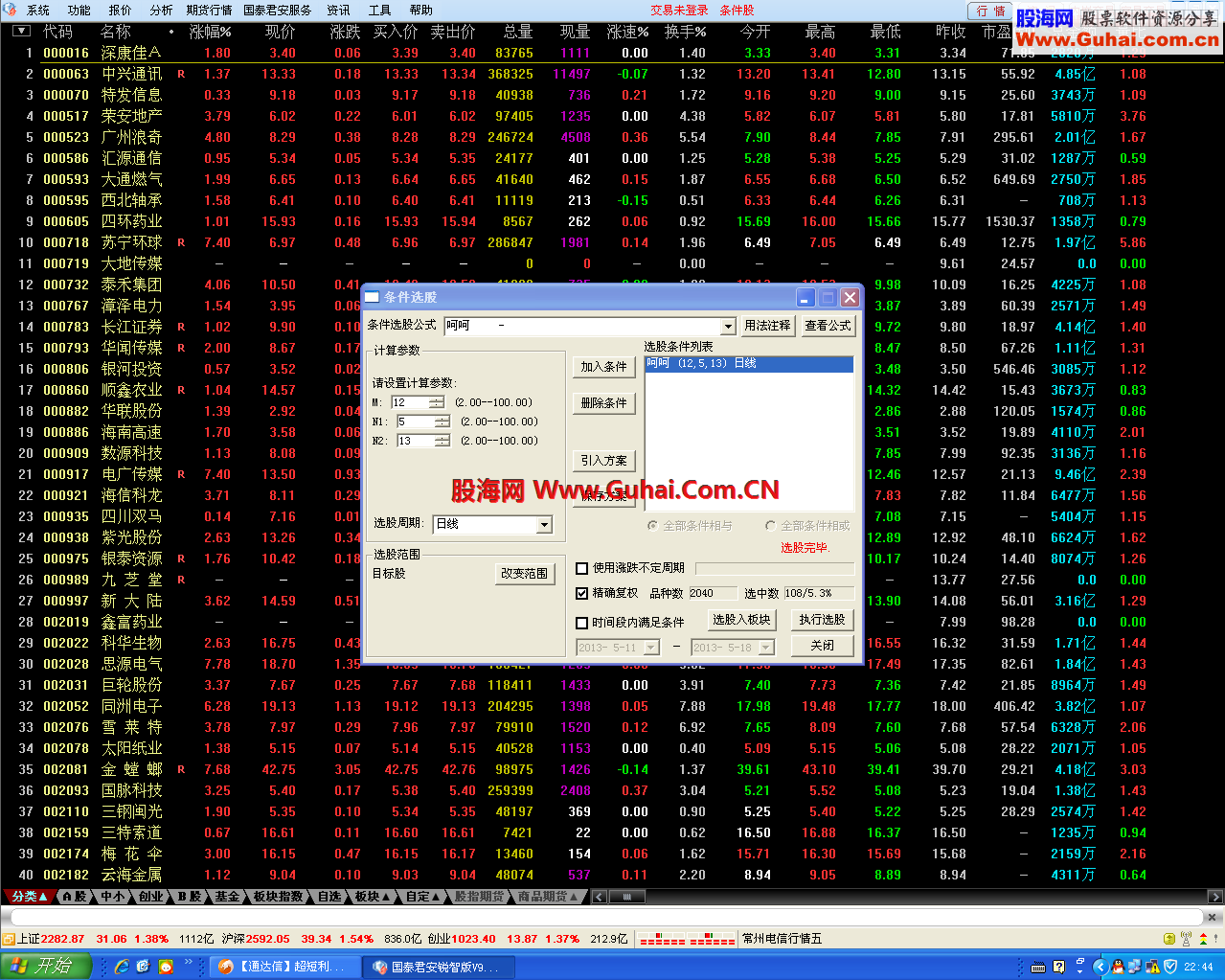This screenshot has width=1225, height=980.
Task: Click the 用法注释 button
Action: (x=768, y=326)
